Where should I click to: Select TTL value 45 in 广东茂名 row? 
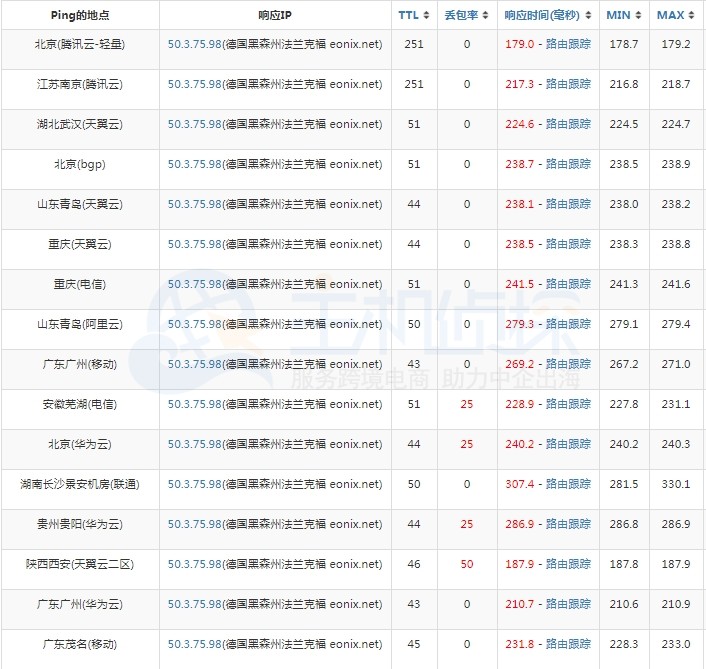pos(414,644)
